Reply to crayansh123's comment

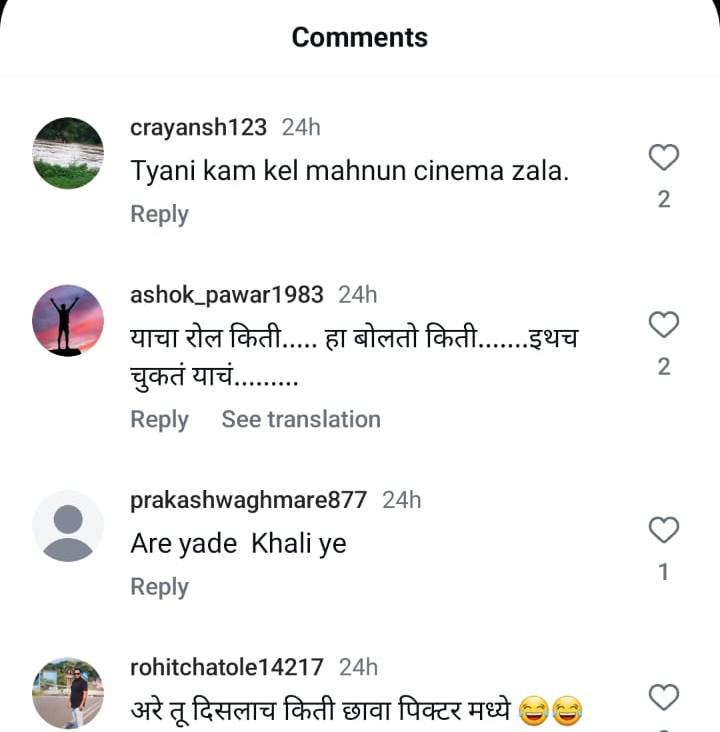pos(159,214)
